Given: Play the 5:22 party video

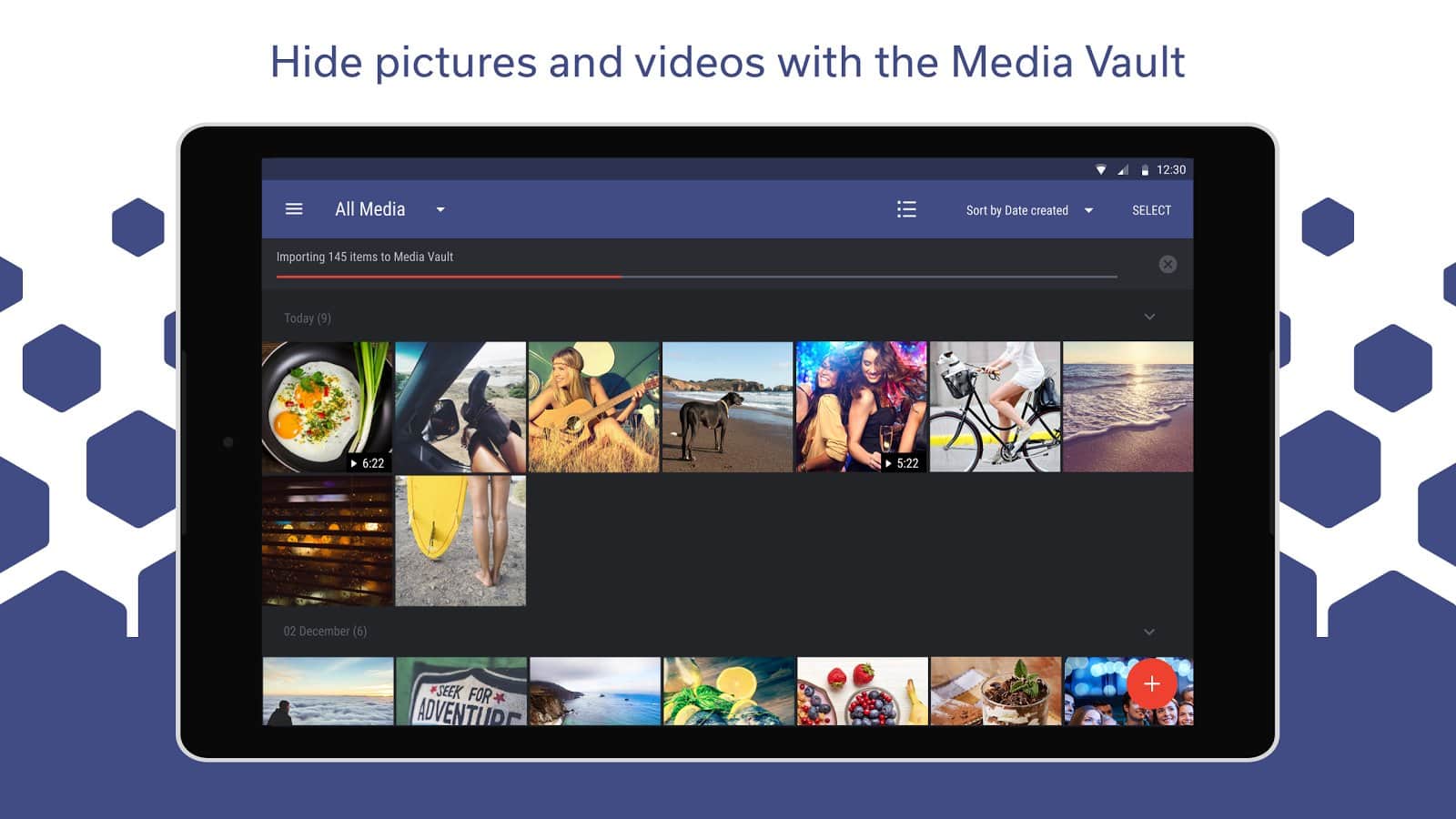Looking at the screenshot, I should point(861,407).
